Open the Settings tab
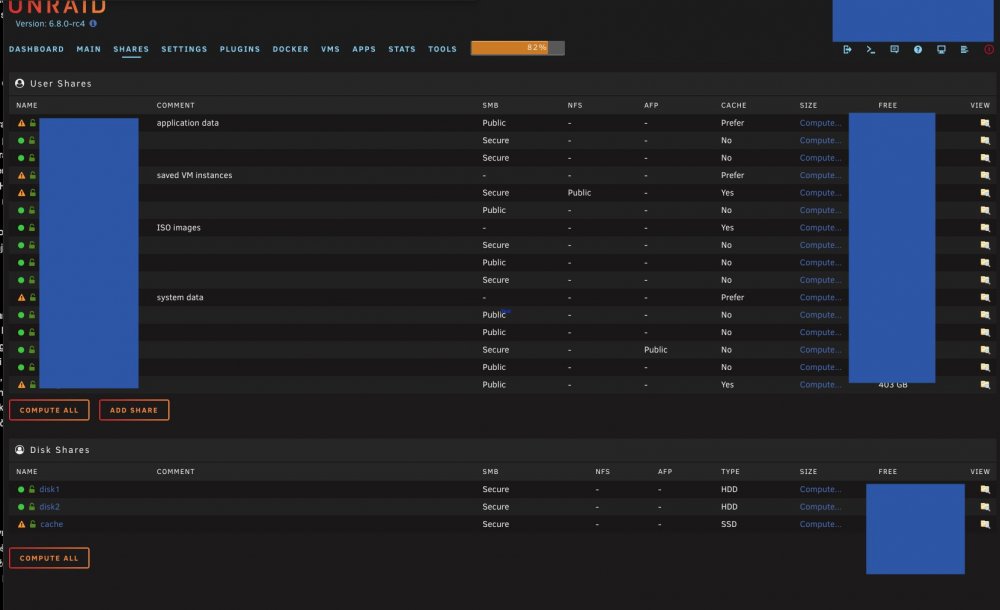The image size is (1000, 610). pyautogui.click(x=184, y=49)
